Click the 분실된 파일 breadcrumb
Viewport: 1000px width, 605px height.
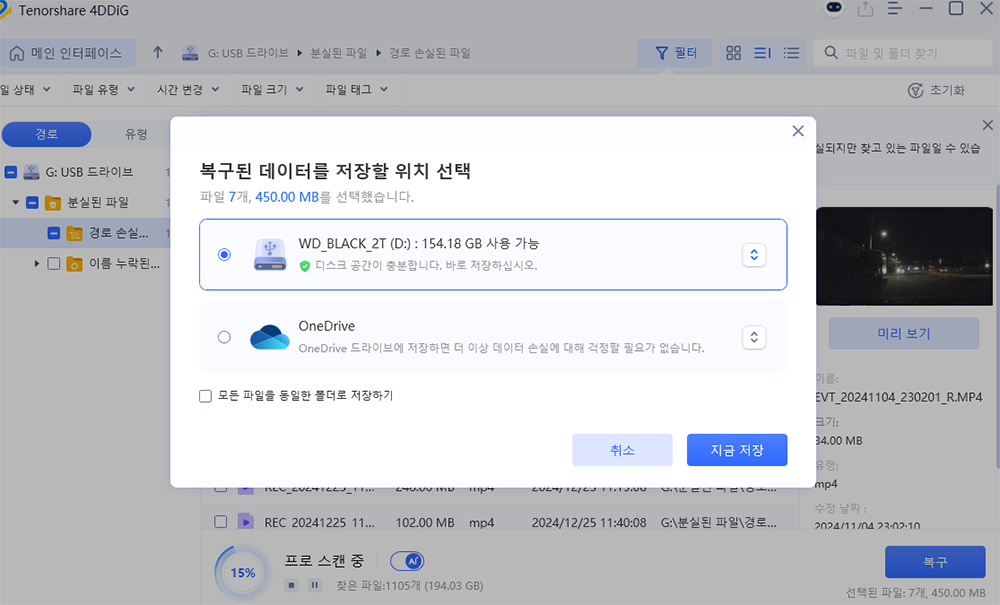[x=339, y=53]
